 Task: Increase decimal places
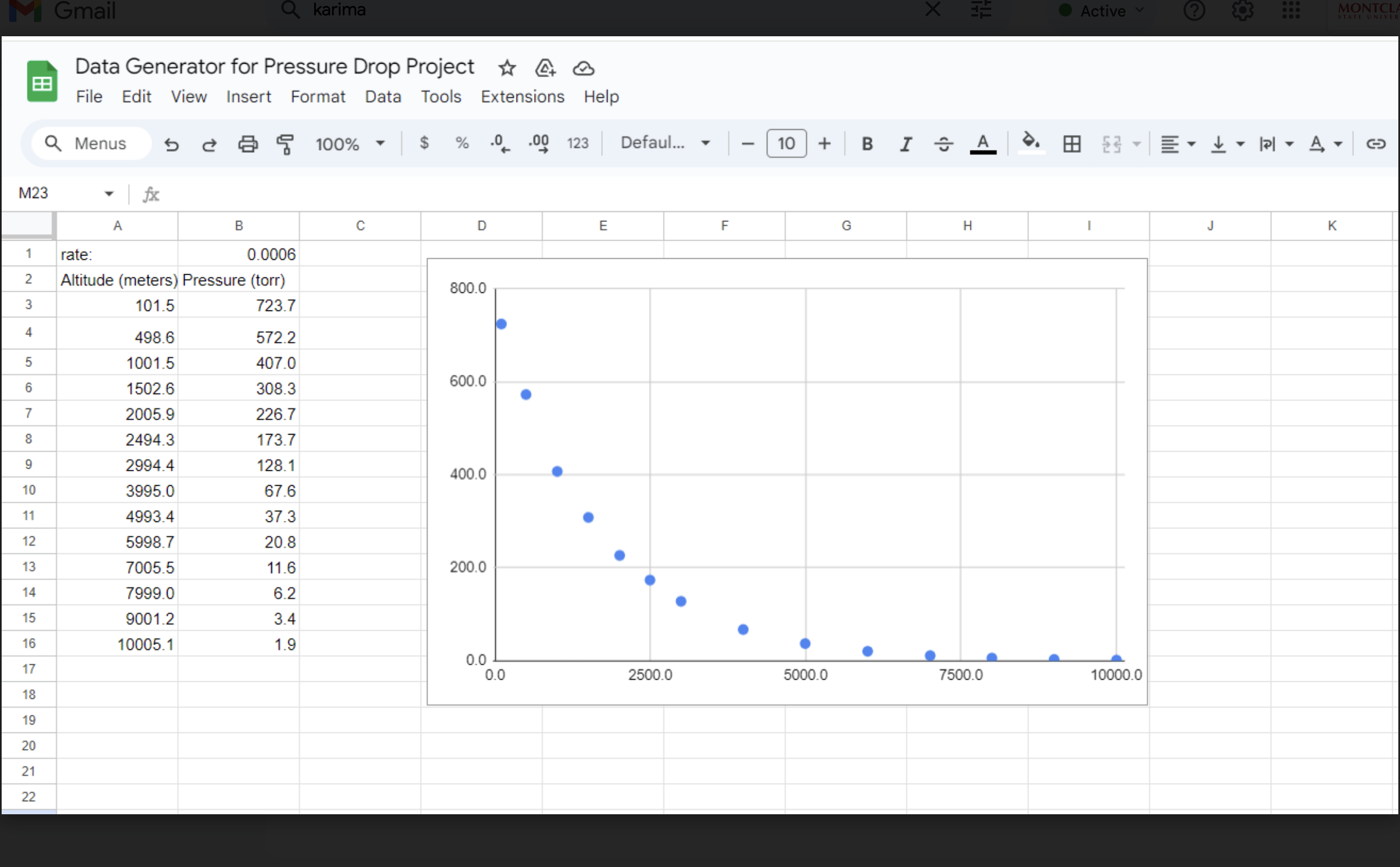pos(538,144)
